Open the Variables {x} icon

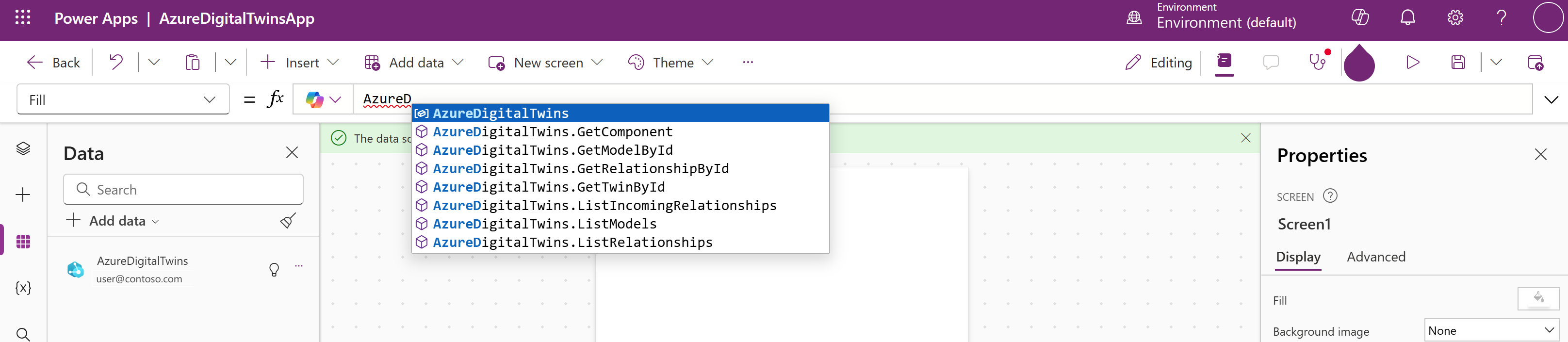23,288
